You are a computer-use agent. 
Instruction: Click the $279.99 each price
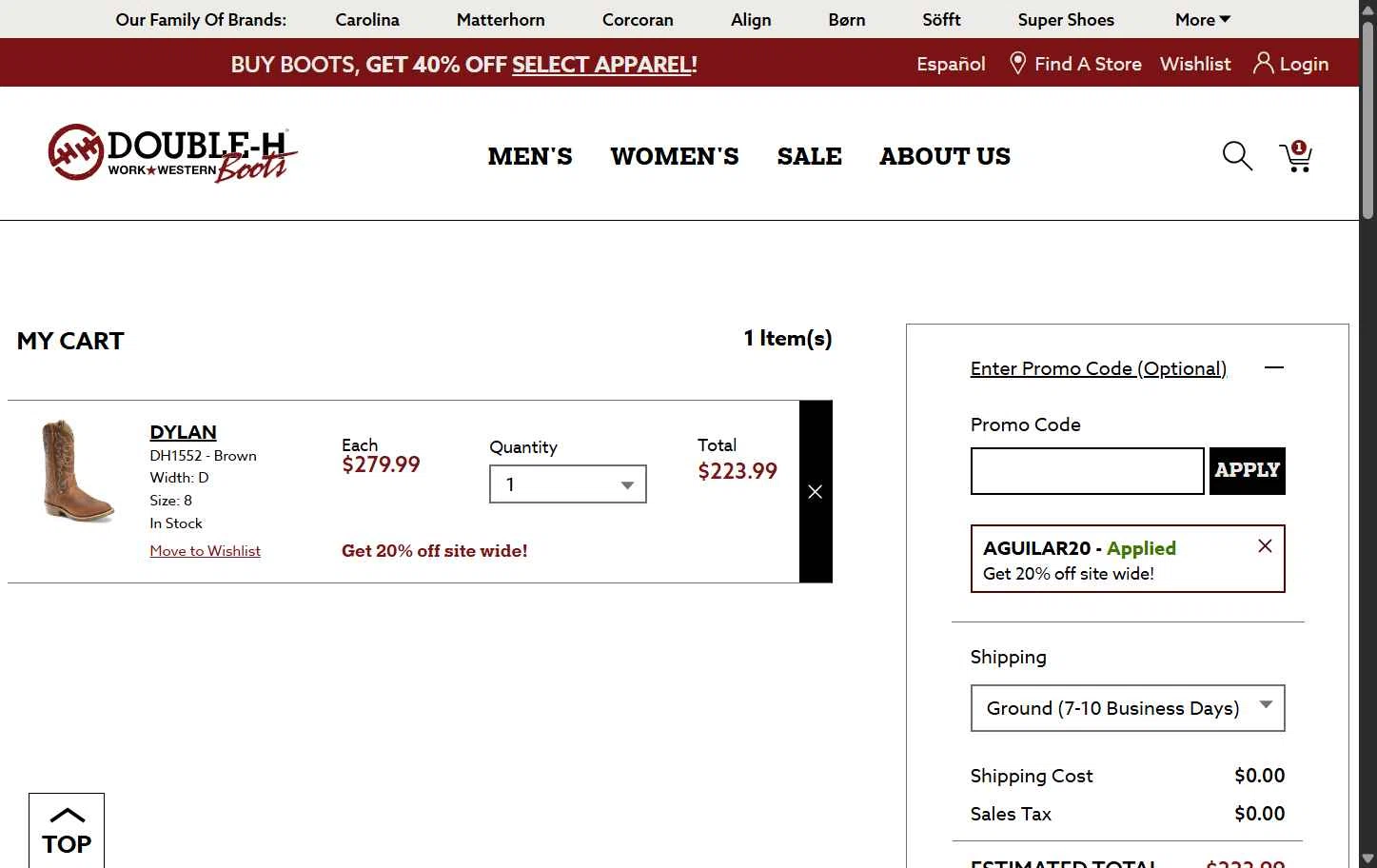(381, 464)
